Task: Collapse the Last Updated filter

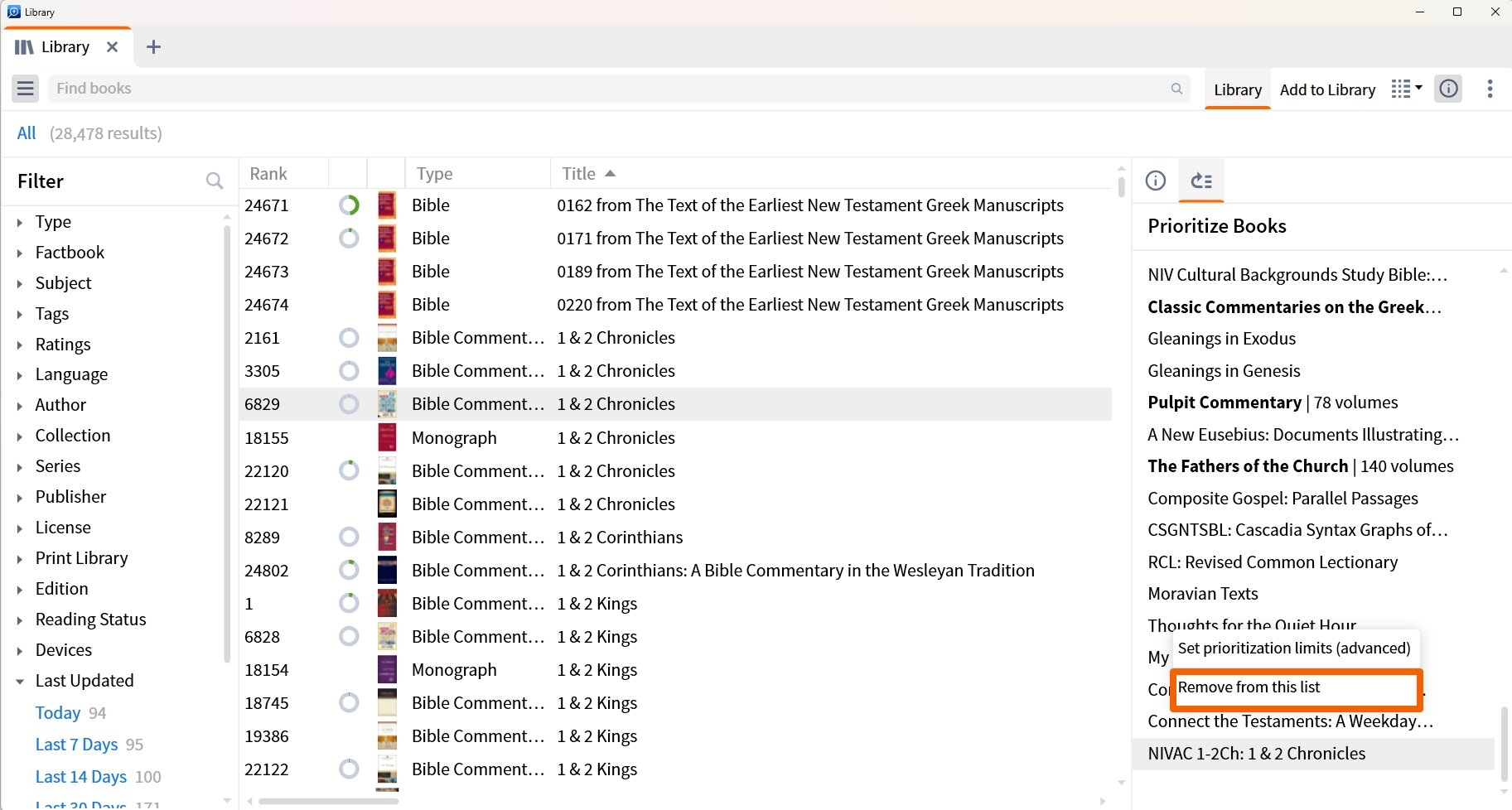Action: (20, 682)
